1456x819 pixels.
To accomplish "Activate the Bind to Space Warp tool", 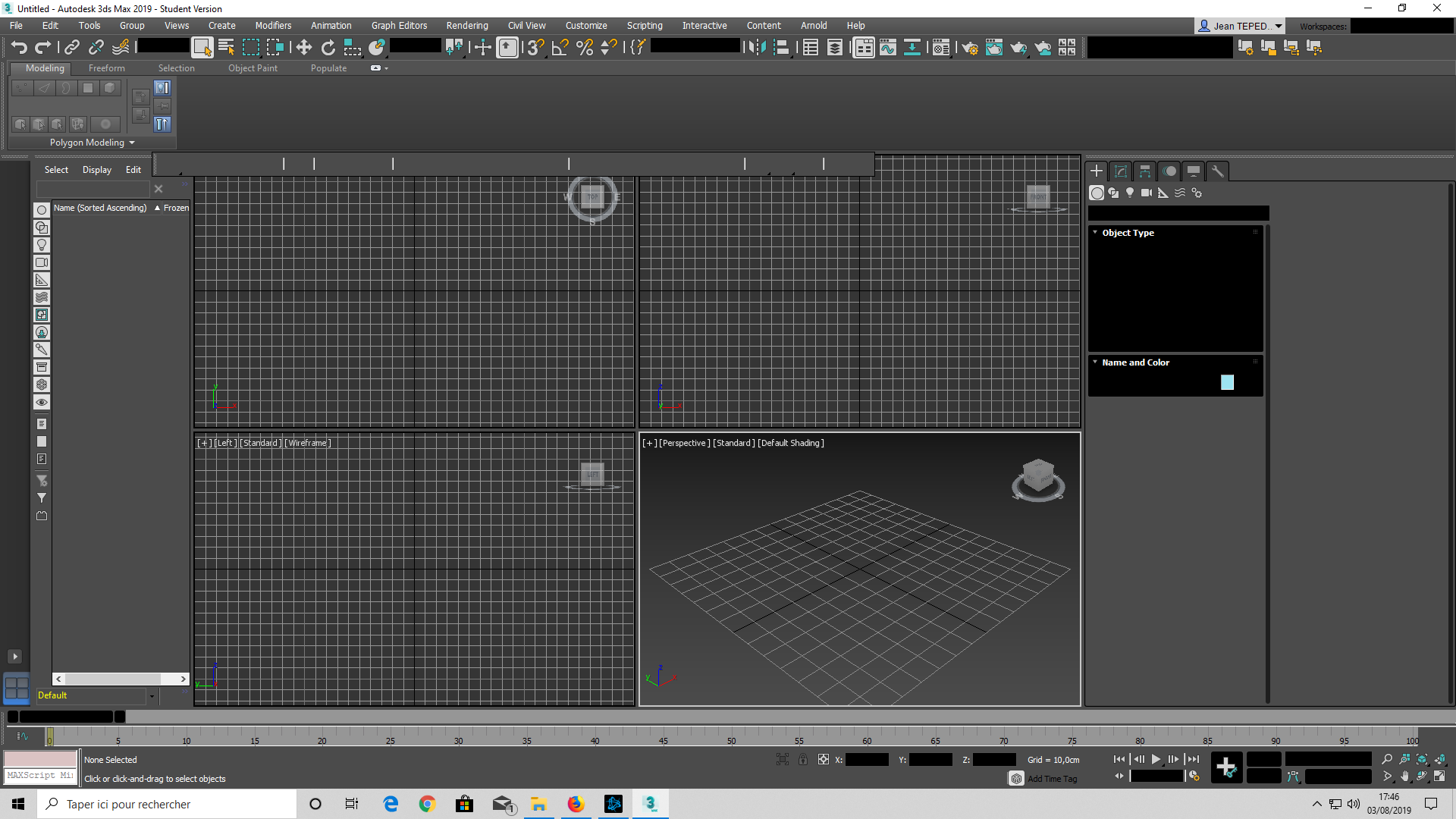I will click(x=121, y=47).
